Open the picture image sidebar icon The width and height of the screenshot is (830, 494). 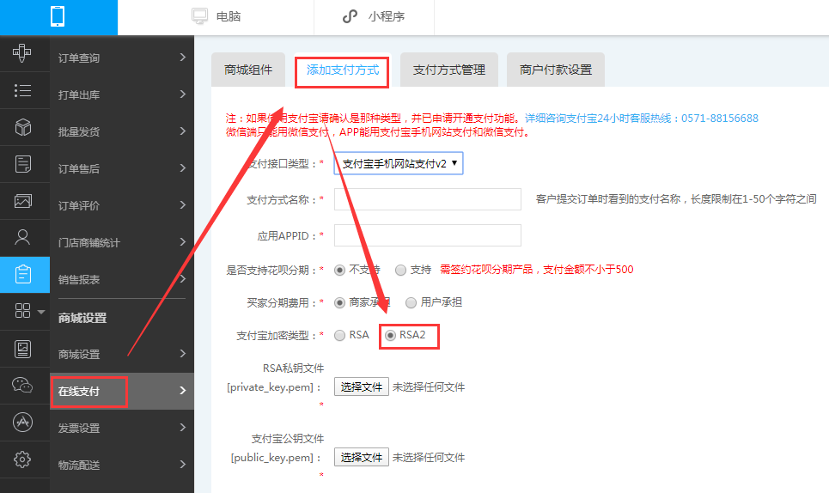23,201
